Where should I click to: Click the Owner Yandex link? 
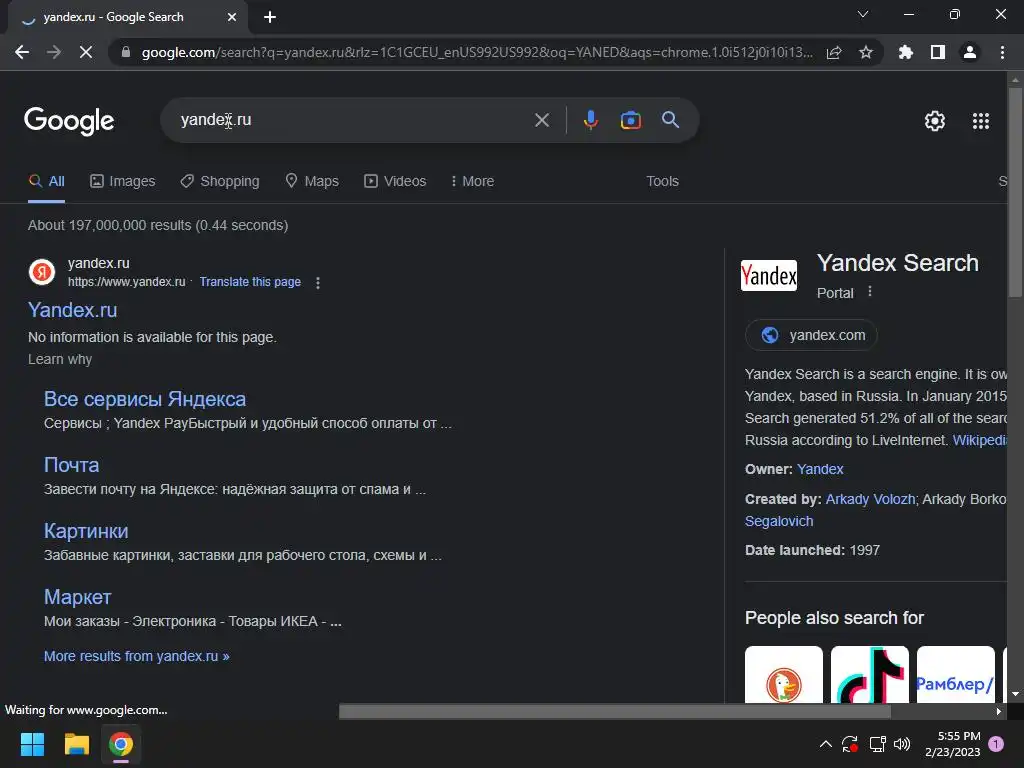(820, 470)
